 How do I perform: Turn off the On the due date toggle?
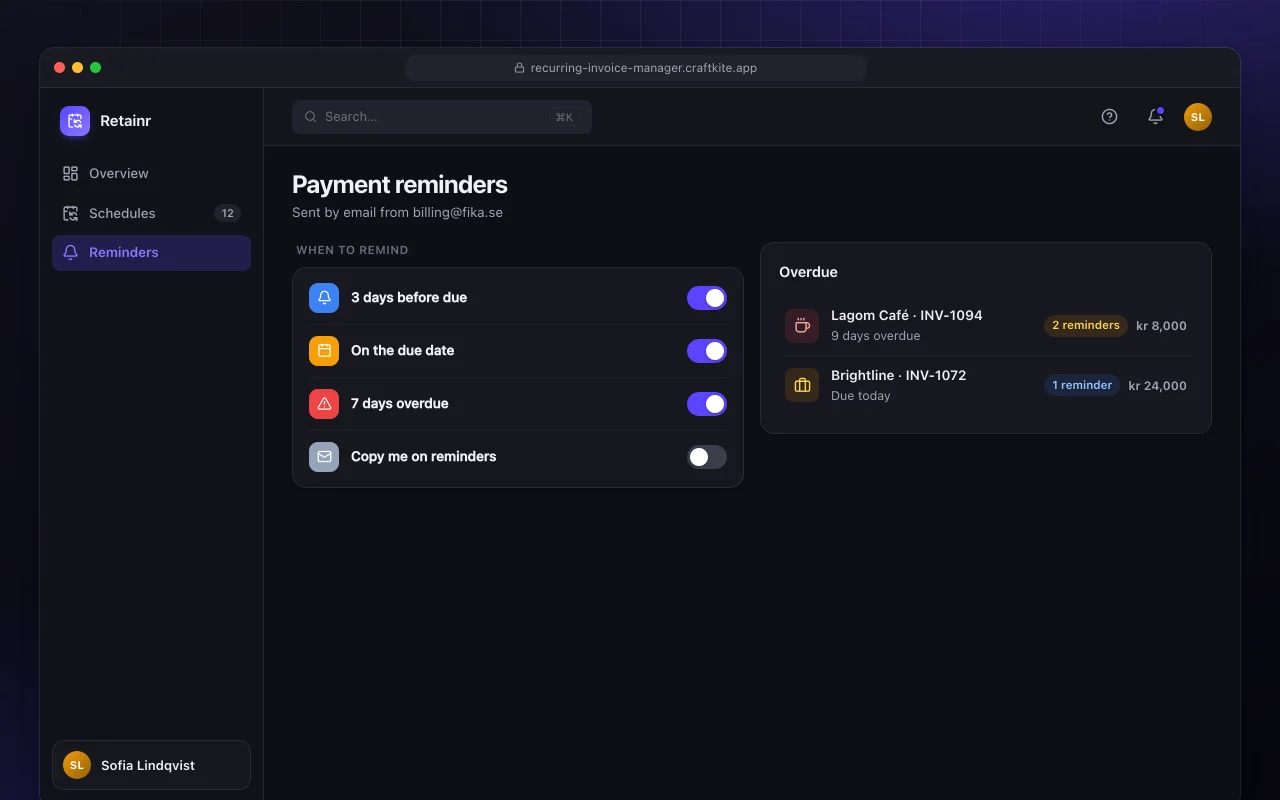pyautogui.click(x=707, y=351)
